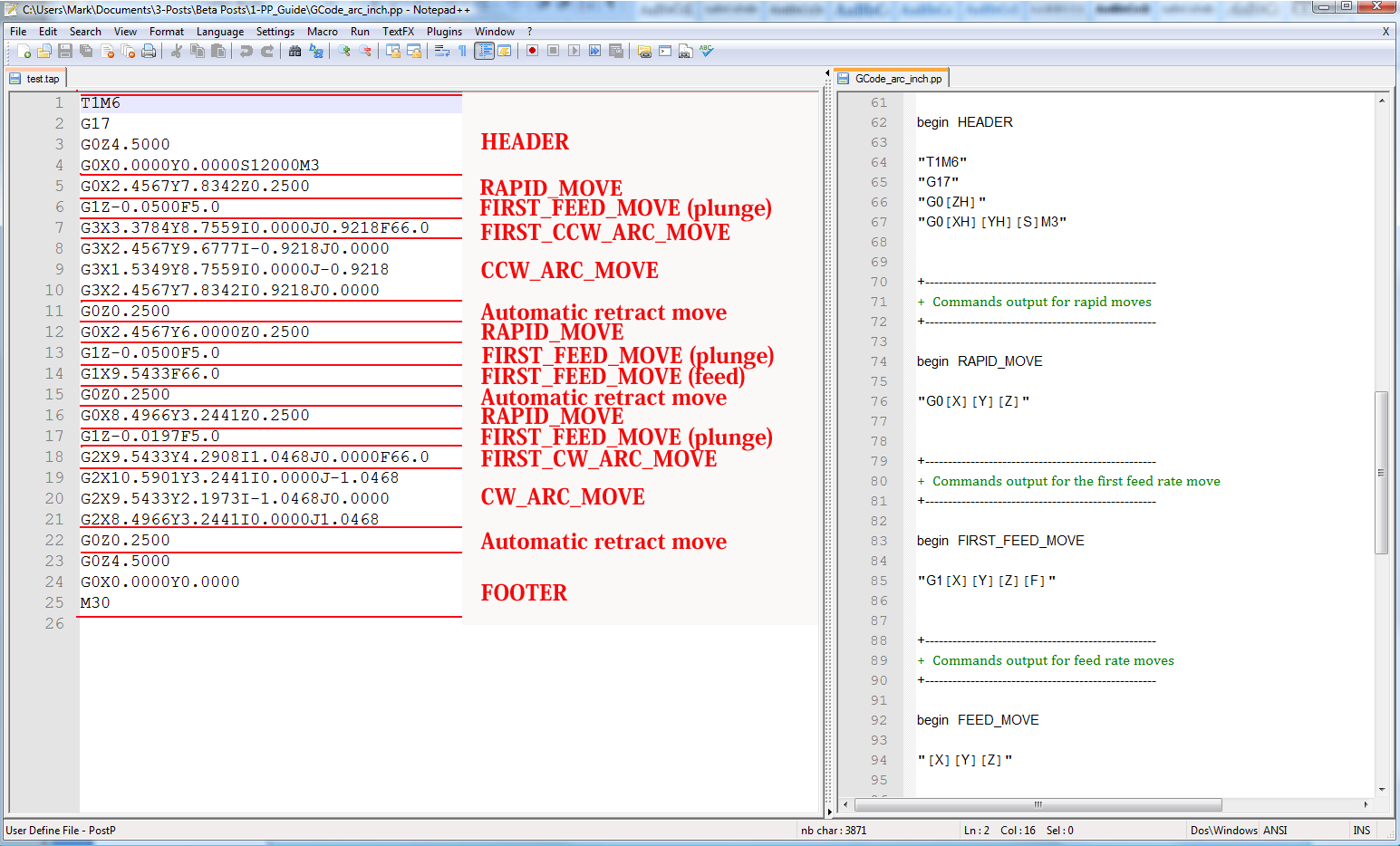Click the 'M30' line in test.tap
The height and width of the screenshot is (846, 1400).
pos(95,603)
